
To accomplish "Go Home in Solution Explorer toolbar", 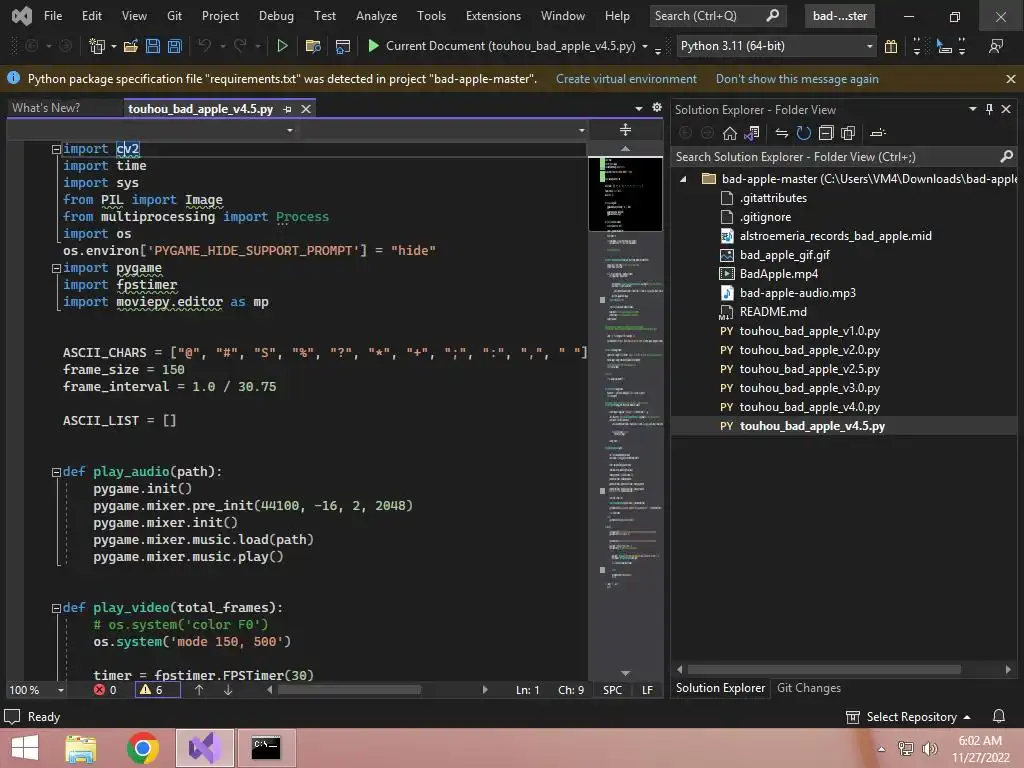I will point(729,133).
